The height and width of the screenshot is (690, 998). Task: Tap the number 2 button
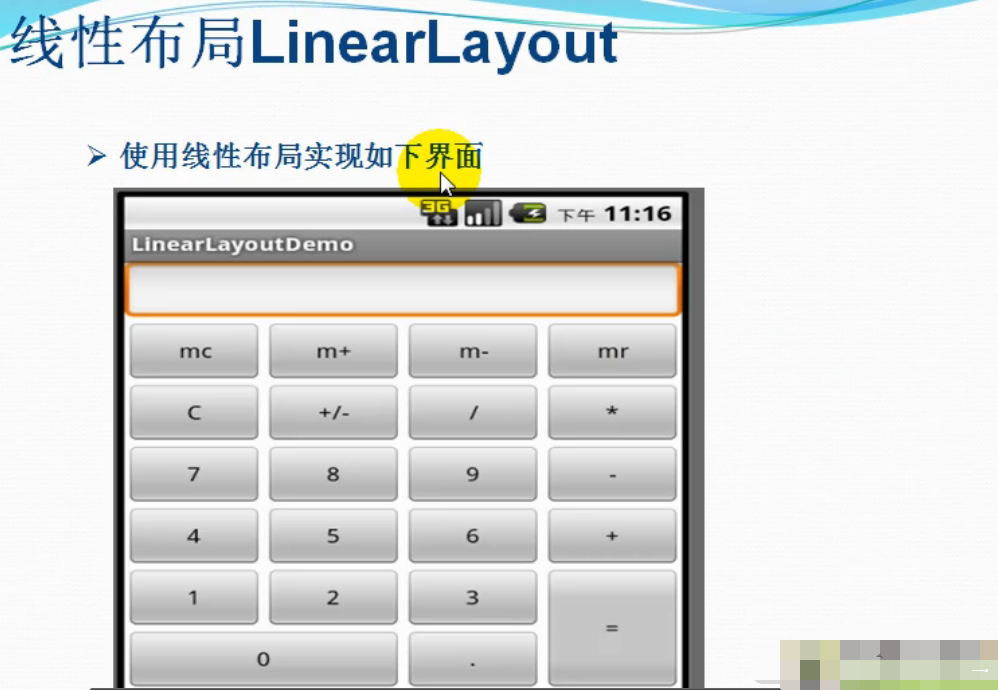click(x=334, y=598)
